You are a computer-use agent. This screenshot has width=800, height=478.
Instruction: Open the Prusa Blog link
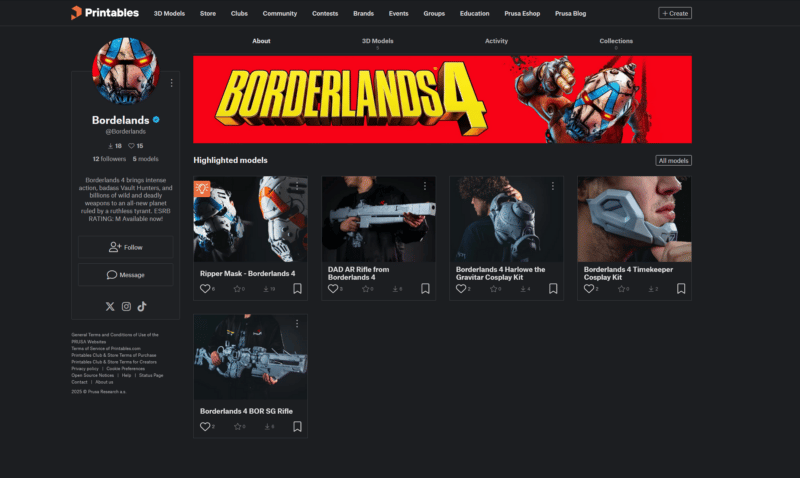click(570, 13)
